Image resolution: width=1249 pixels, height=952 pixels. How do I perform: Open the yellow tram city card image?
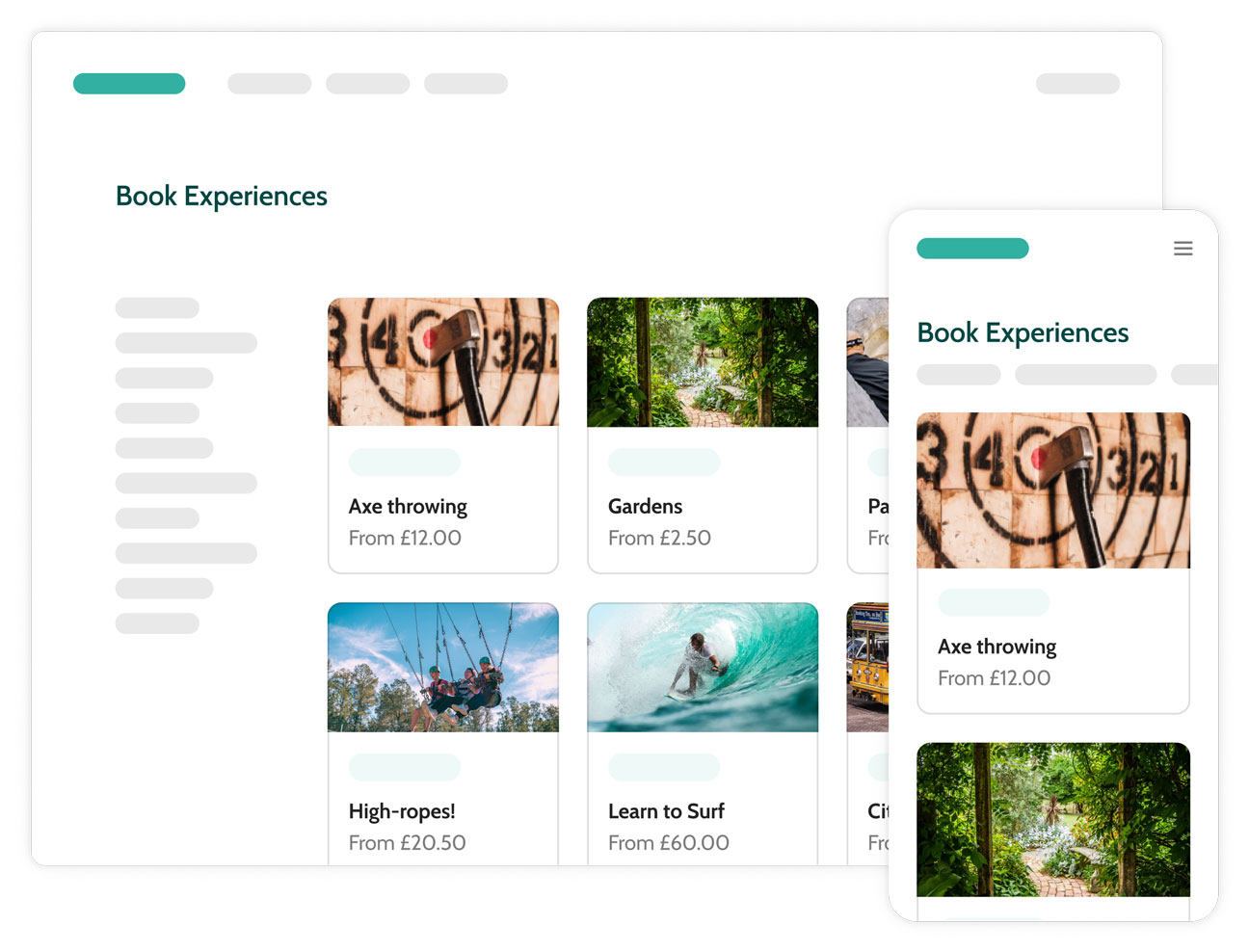(867, 668)
